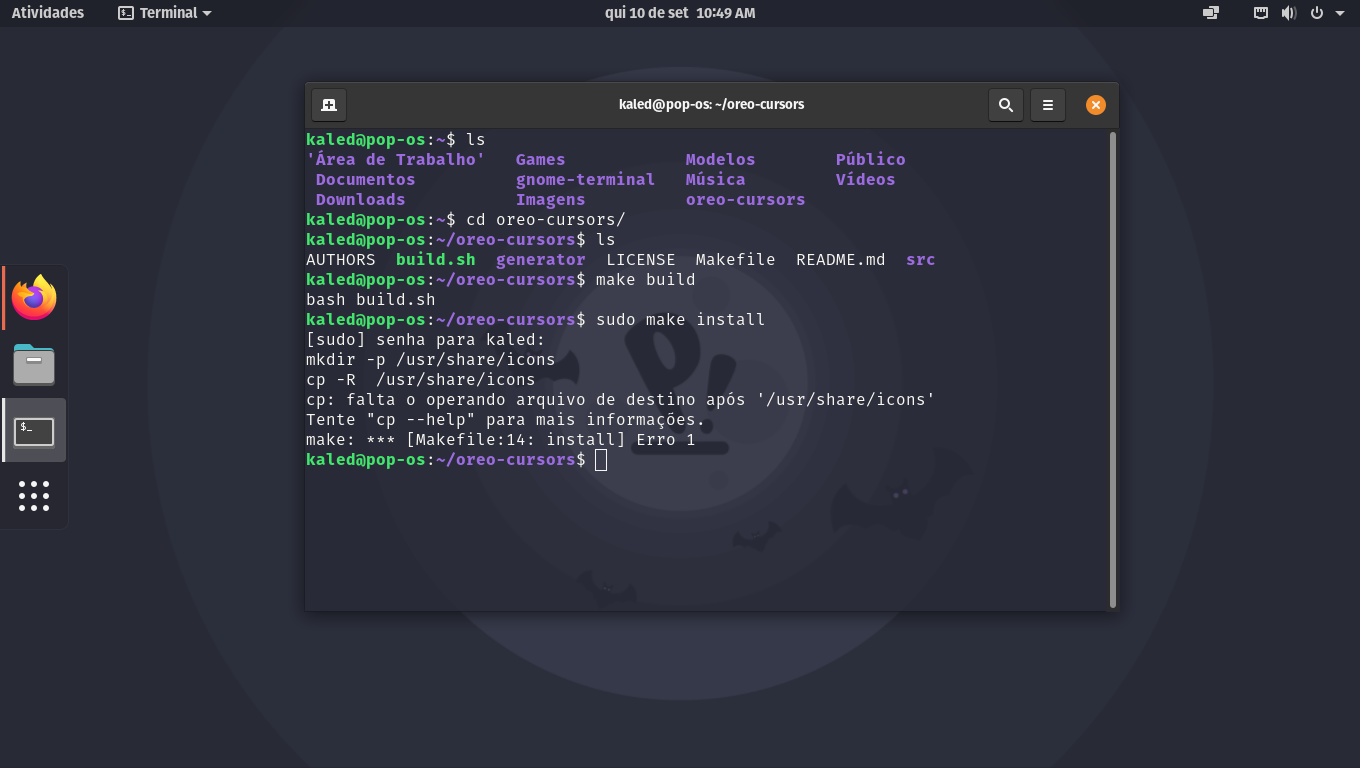Screen dimensions: 1360x768
Task: Click the blinking cursor at the shell prompt
Action: (x=600, y=459)
